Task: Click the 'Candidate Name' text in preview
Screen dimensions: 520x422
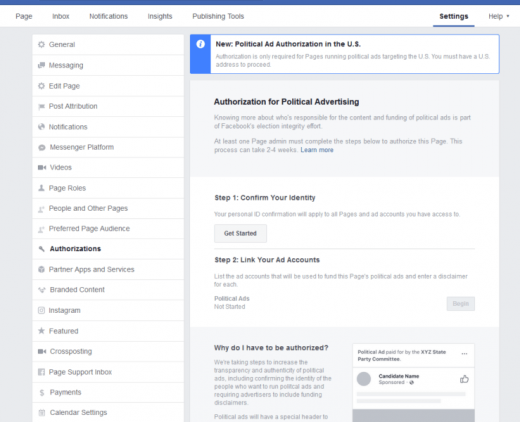Action: tap(399, 376)
